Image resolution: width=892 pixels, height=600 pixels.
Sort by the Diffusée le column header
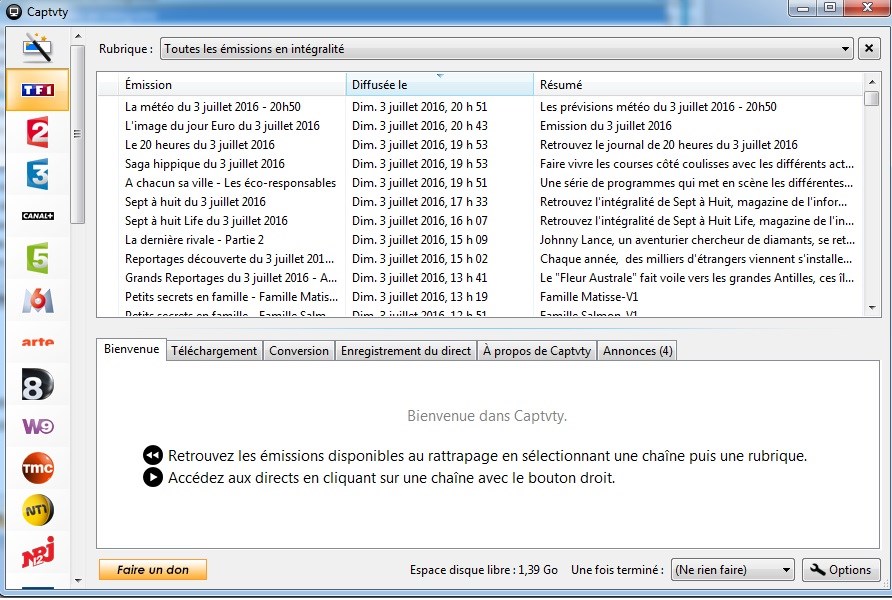pos(439,85)
